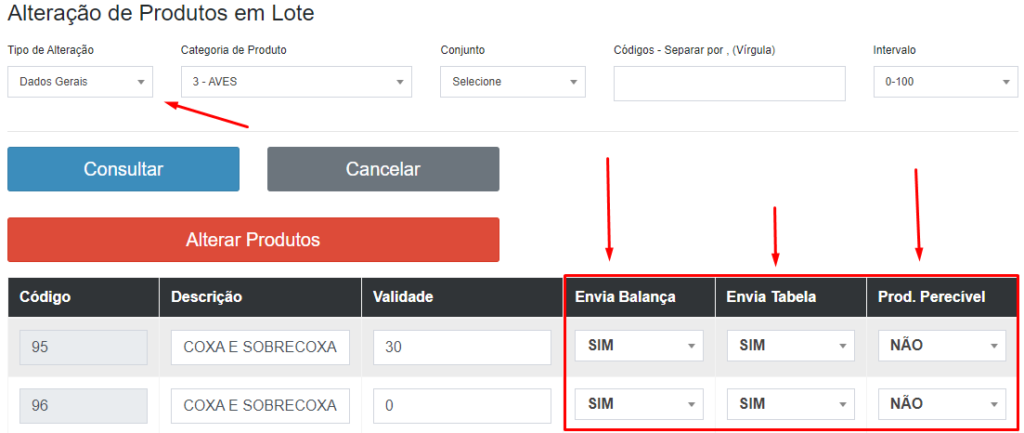Click the Validade field showing 0

pyautogui.click(x=461, y=405)
